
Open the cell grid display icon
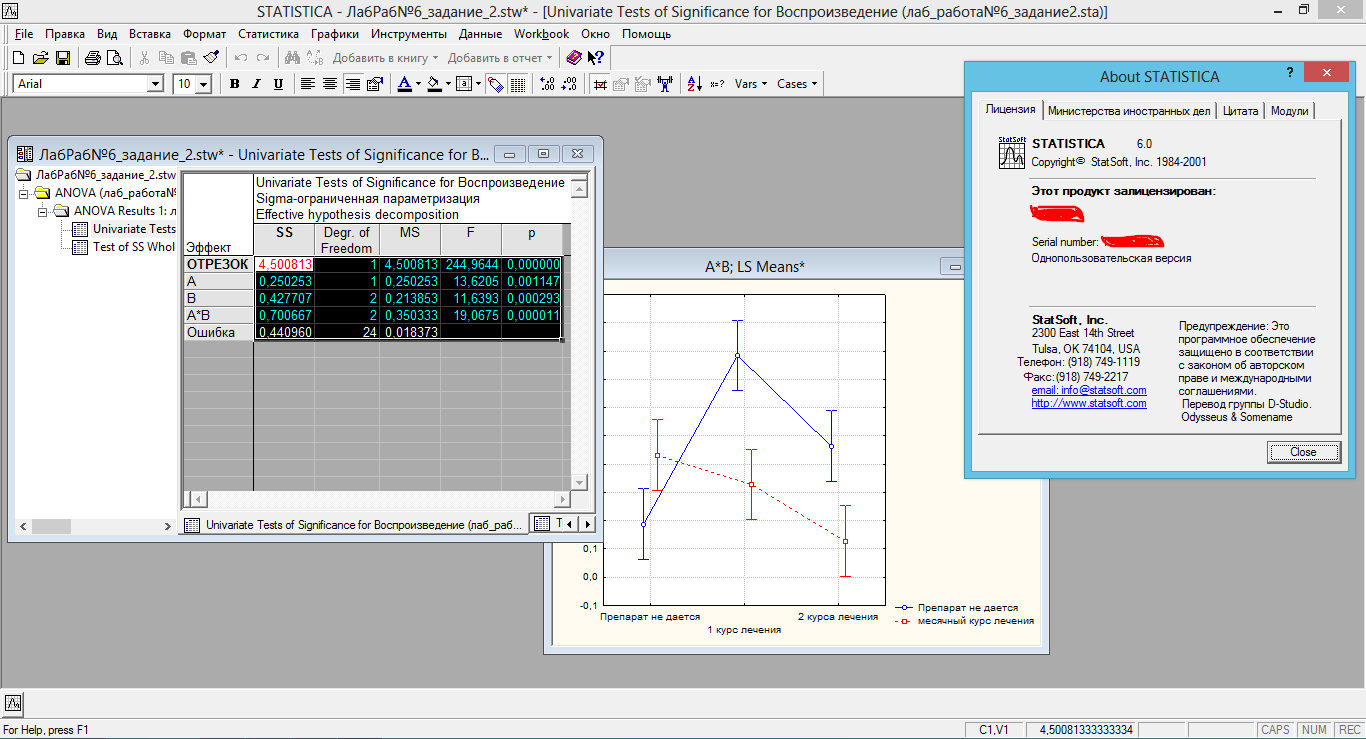pos(518,83)
